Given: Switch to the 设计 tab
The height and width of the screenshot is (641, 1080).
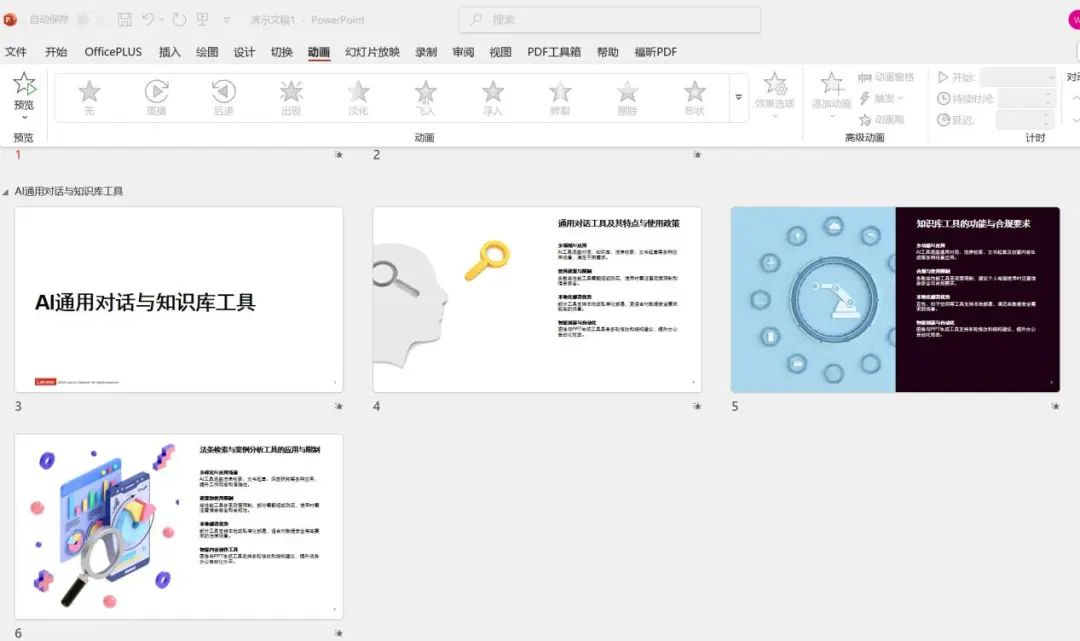Looking at the screenshot, I should (x=244, y=52).
